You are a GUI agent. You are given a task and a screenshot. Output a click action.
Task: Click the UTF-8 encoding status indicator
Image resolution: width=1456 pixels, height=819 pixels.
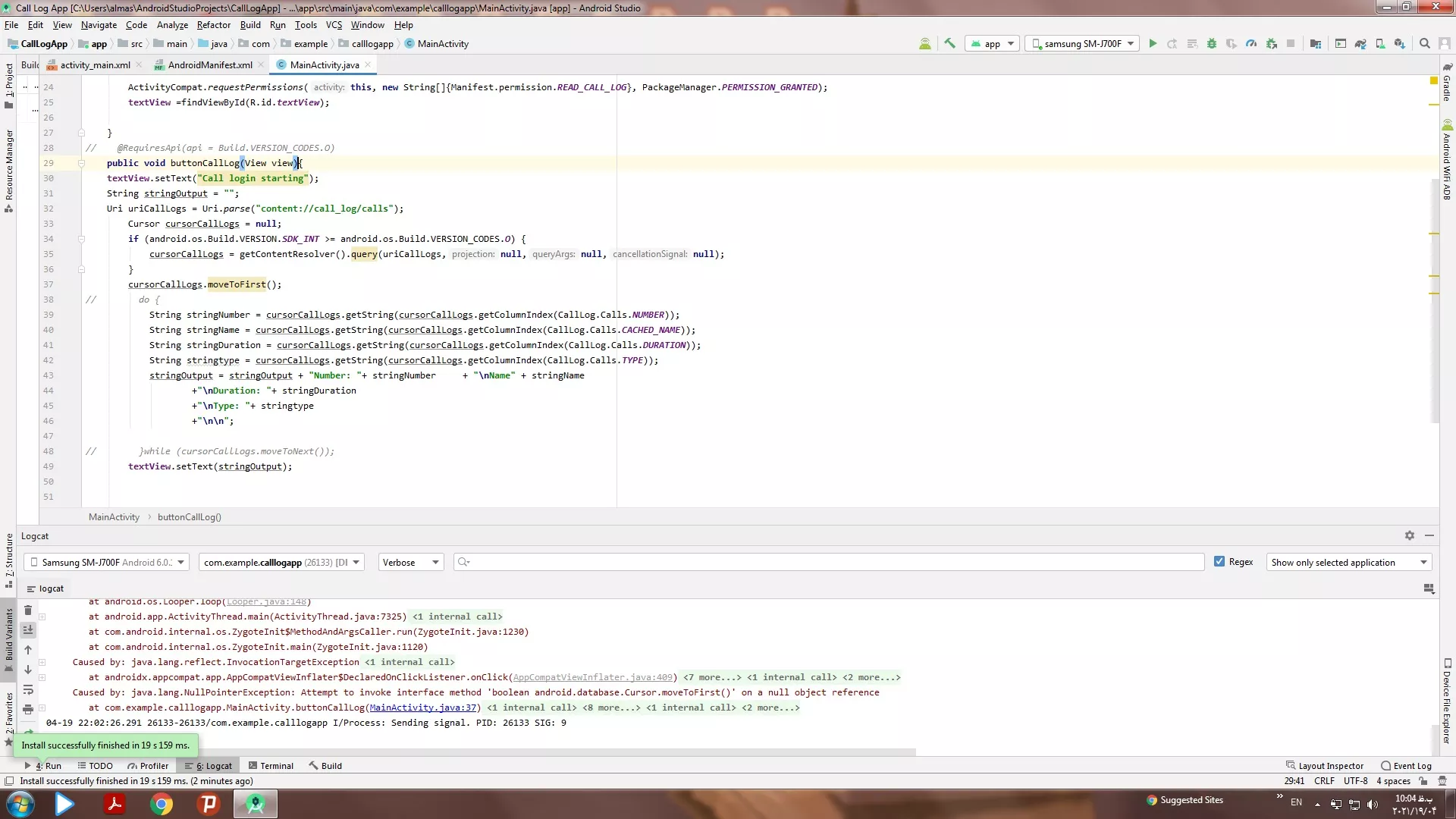click(1355, 781)
